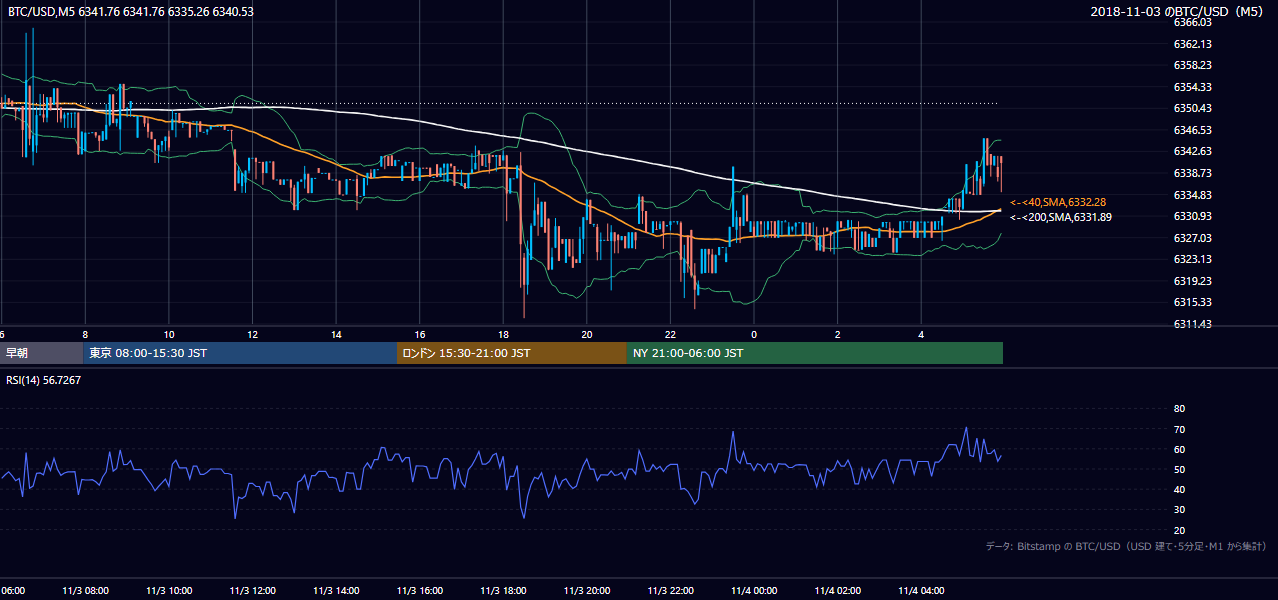Click RSI axis level 70
Image resolution: width=1278 pixels, height=600 pixels.
click(1179, 429)
